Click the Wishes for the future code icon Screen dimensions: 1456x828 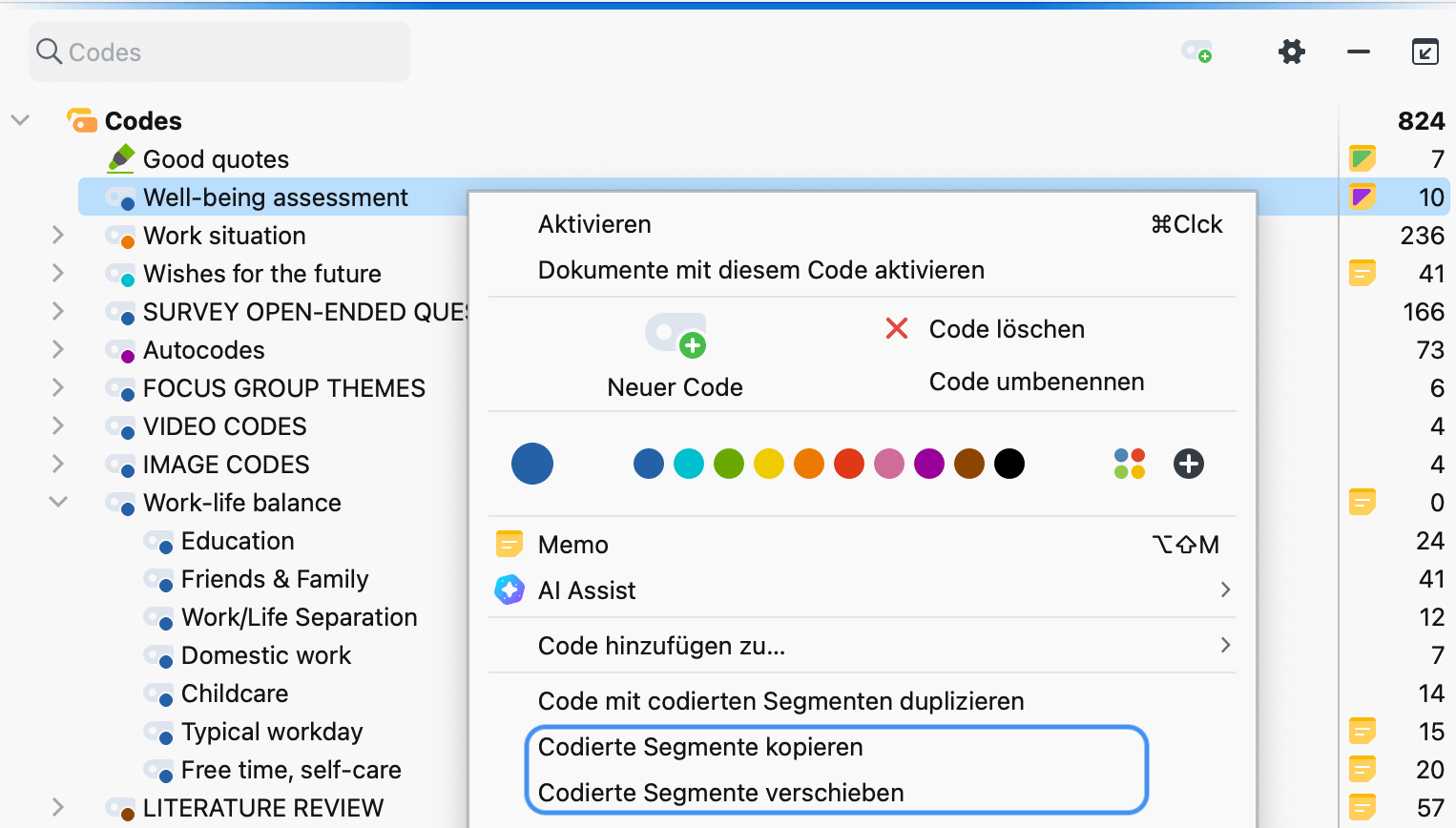pos(121,275)
